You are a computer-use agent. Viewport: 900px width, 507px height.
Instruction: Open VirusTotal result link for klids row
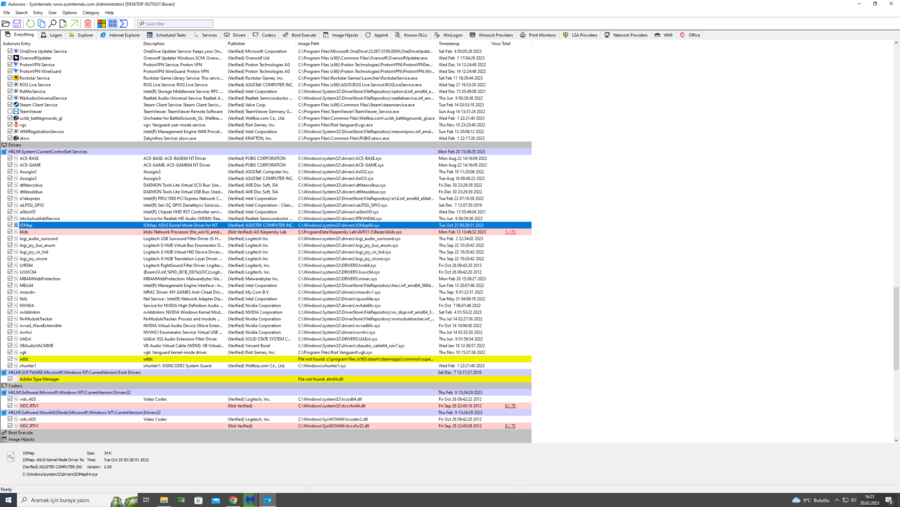pos(510,232)
